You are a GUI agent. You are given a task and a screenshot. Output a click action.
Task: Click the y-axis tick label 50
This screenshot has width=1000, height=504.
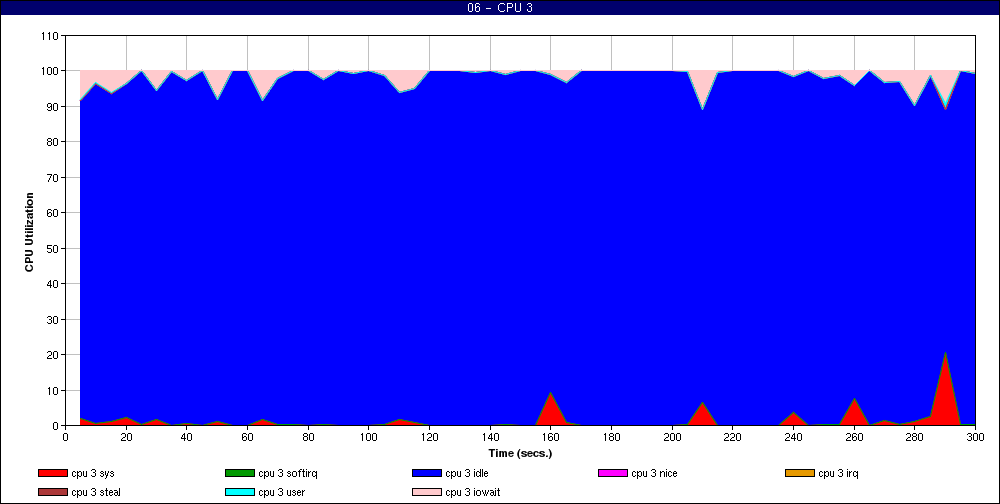(x=53, y=248)
